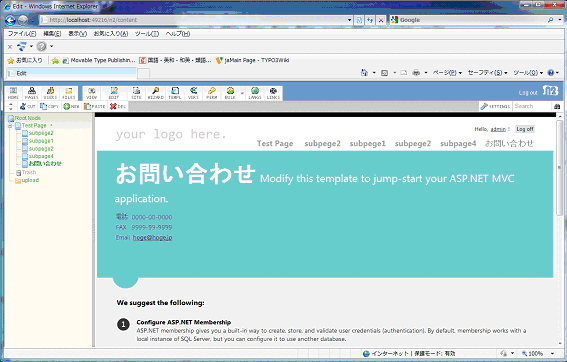Click the Log off button

tap(525, 129)
